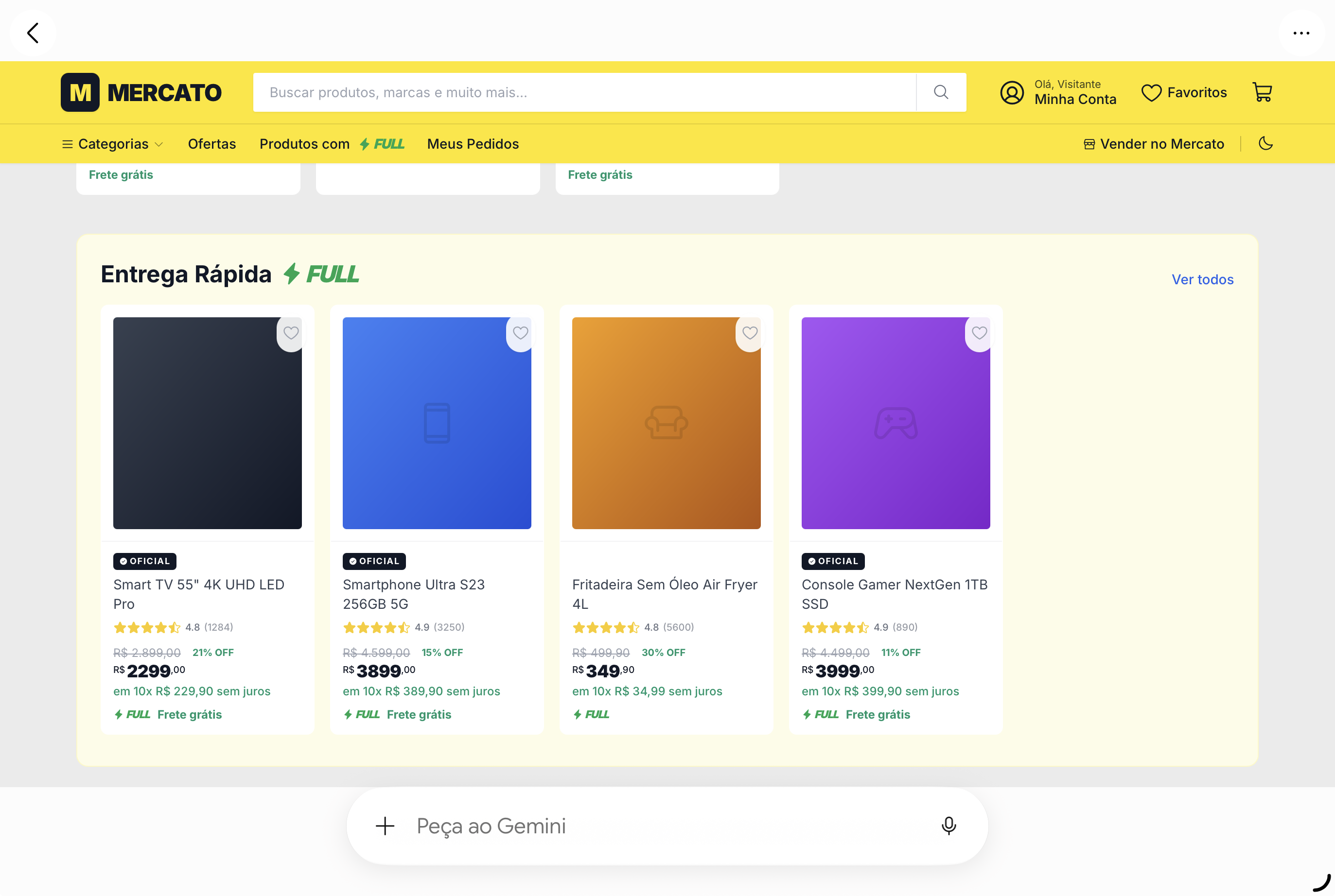Image resolution: width=1335 pixels, height=896 pixels.
Task: Click the FULL lightning badge on Smart TV card
Action: point(132,715)
